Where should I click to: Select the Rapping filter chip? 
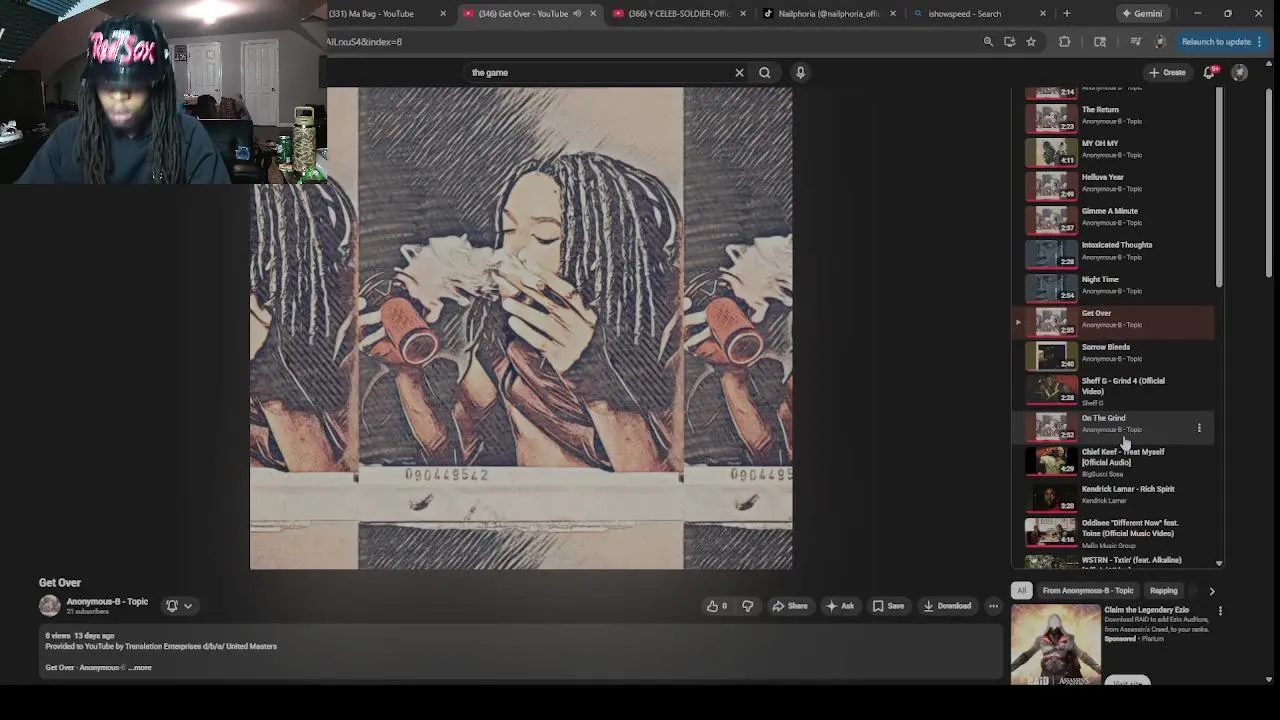(1163, 591)
